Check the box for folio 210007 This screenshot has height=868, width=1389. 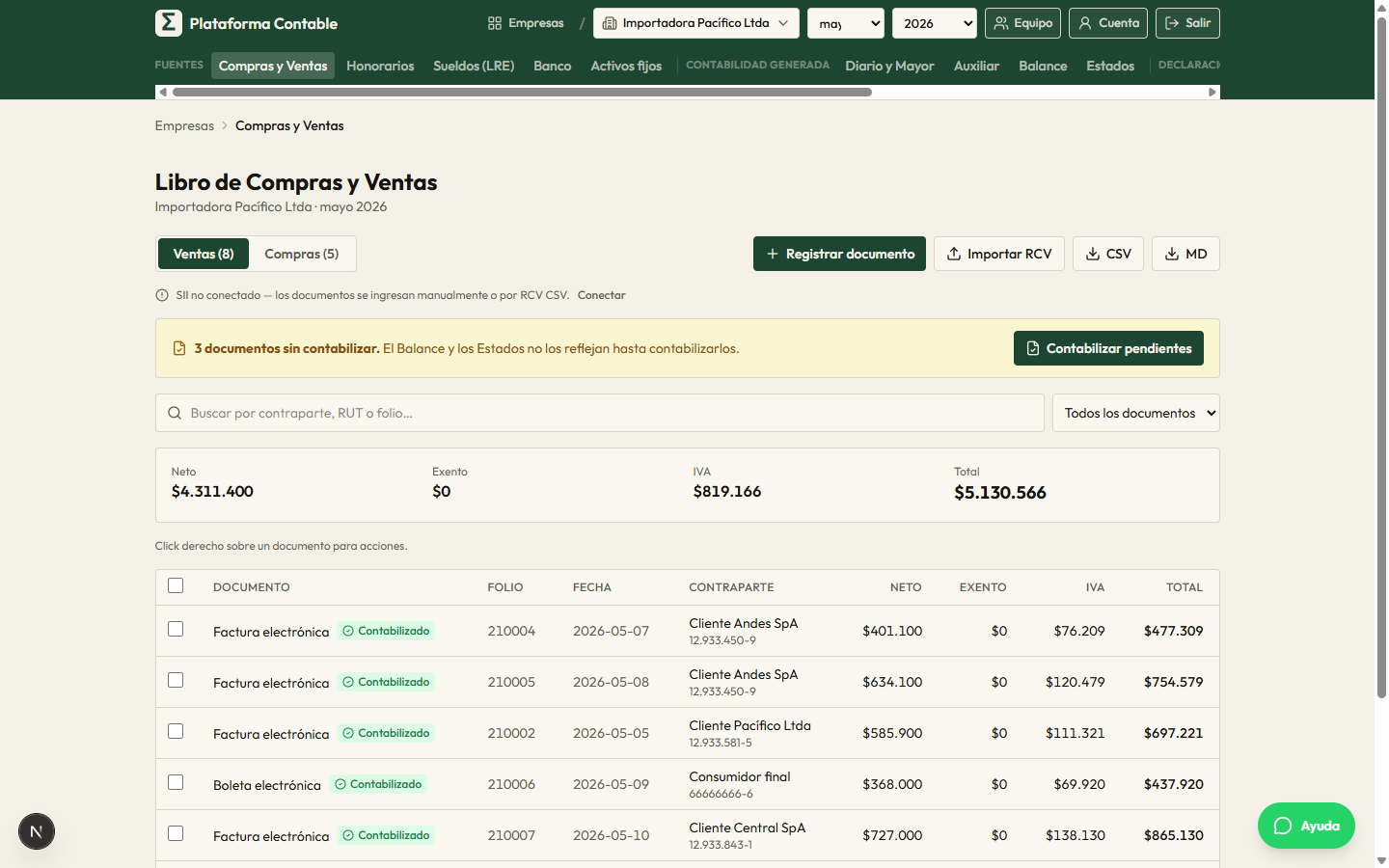click(176, 833)
